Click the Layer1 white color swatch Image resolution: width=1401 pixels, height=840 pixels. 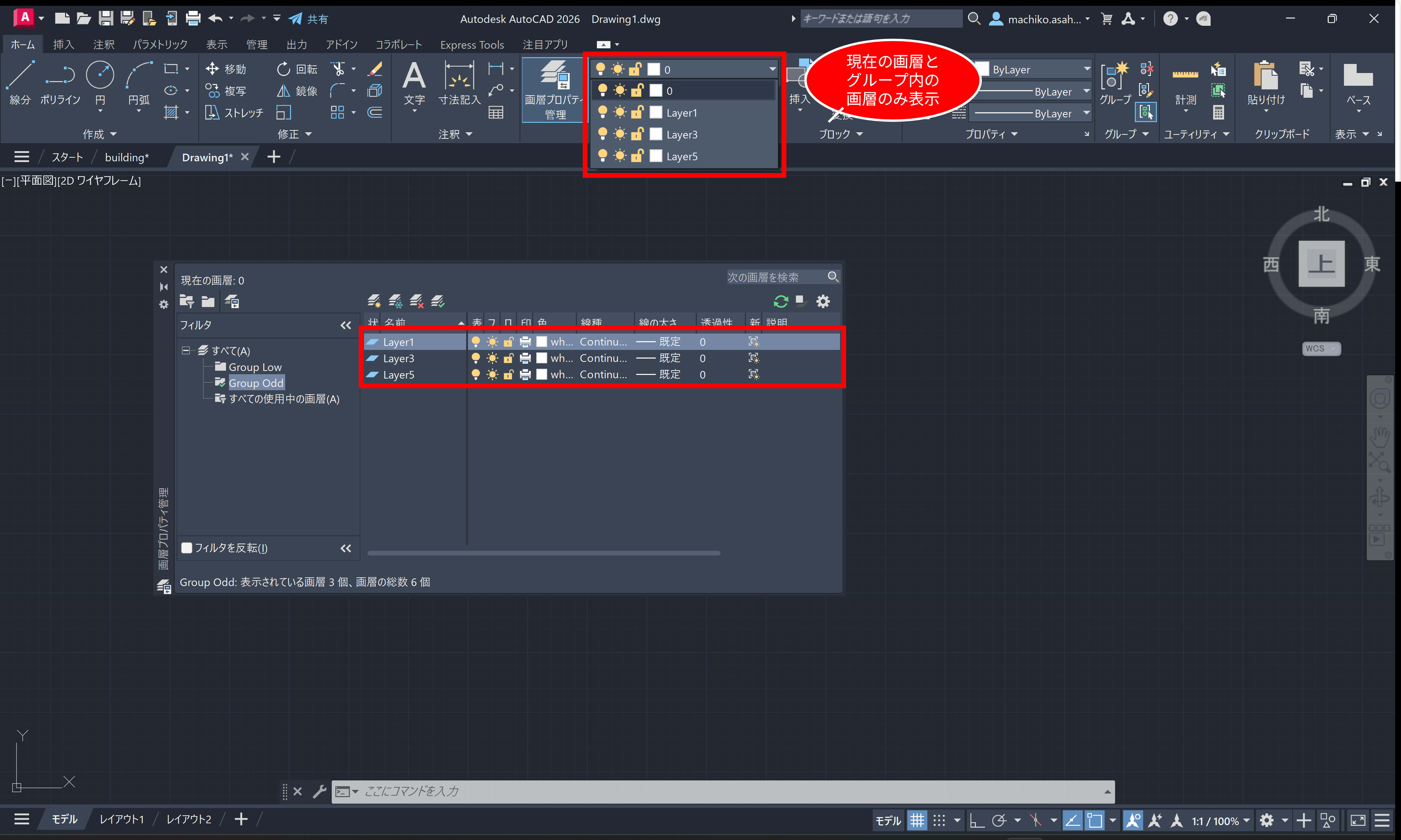click(542, 341)
